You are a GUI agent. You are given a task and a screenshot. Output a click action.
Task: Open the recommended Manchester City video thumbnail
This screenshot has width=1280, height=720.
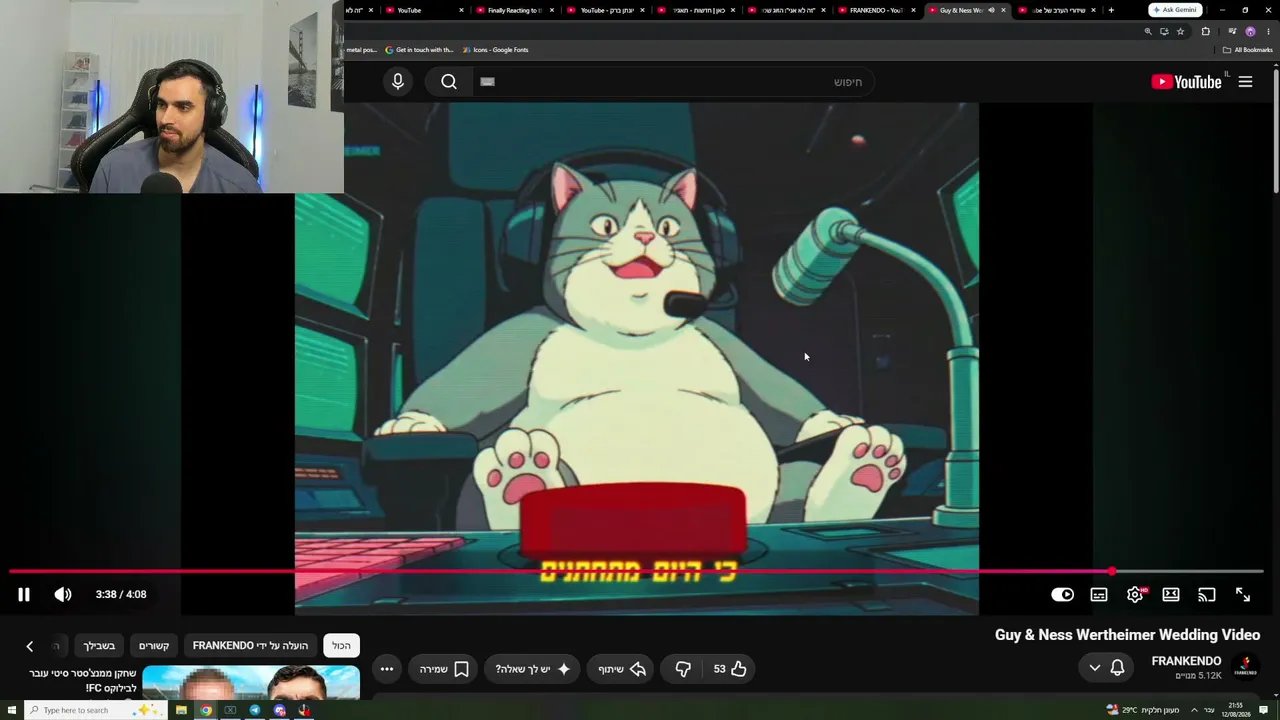tap(251, 683)
